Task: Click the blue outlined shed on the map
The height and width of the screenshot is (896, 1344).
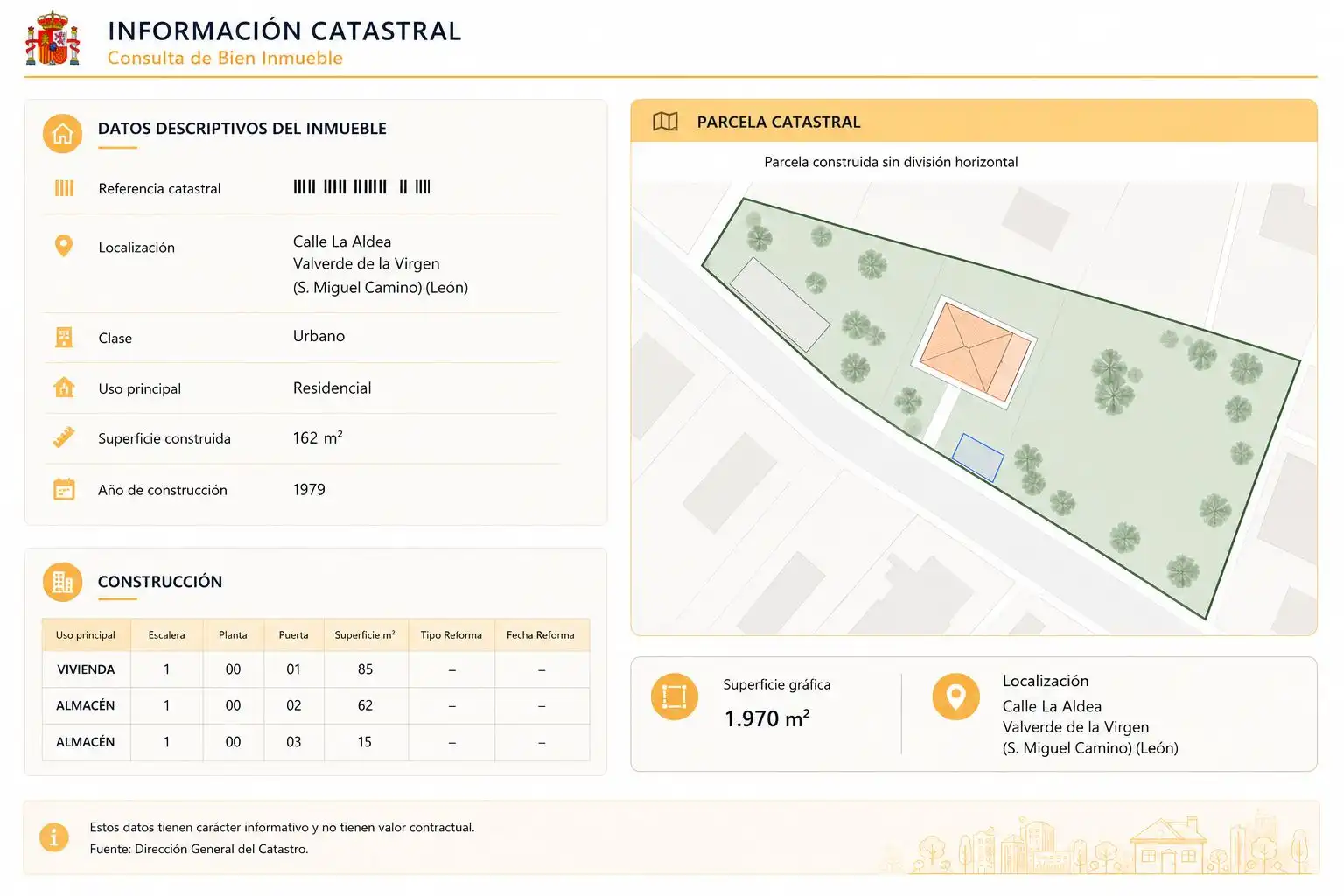Action: point(977,458)
